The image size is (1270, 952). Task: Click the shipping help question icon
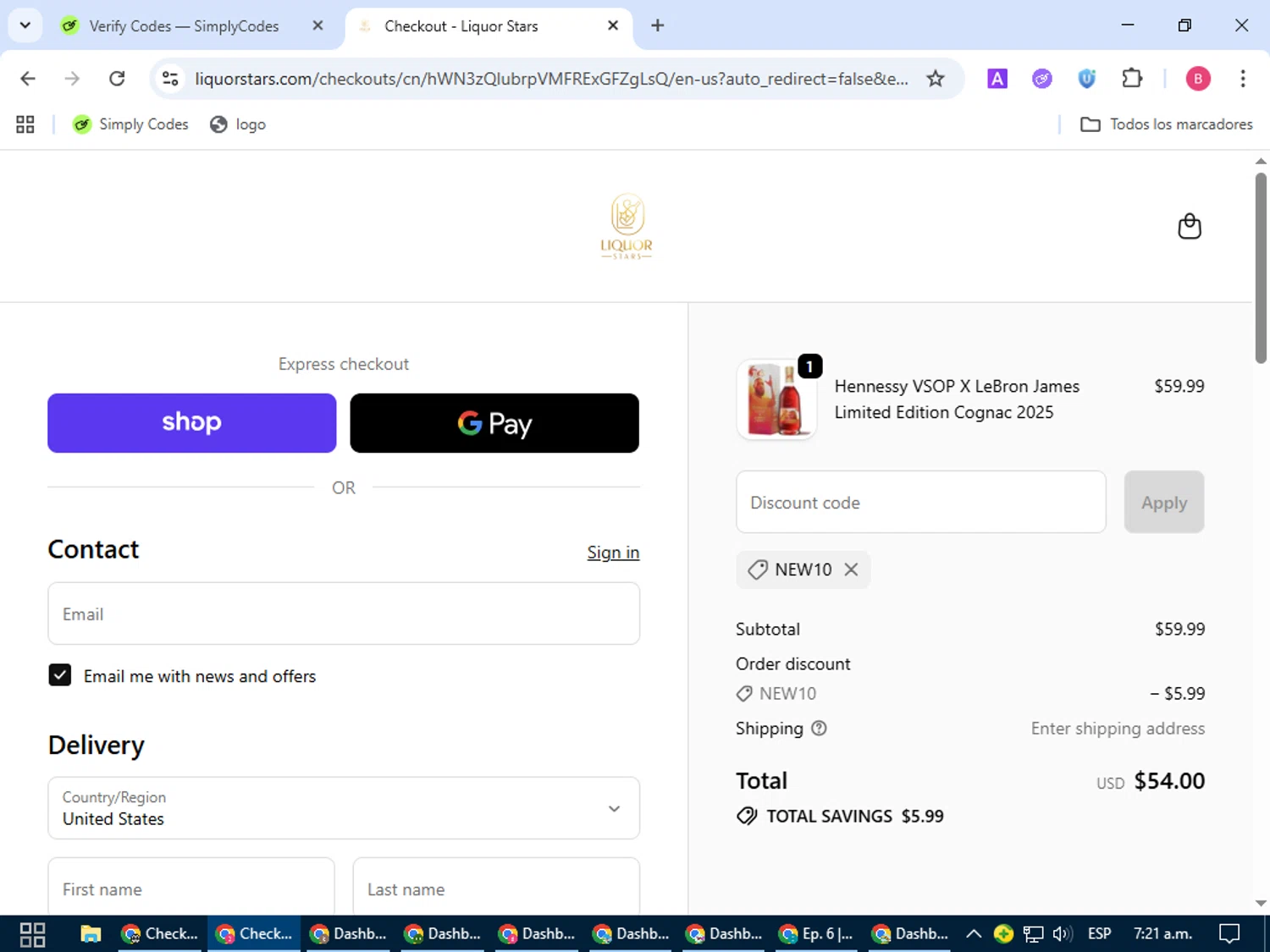click(819, 729)
